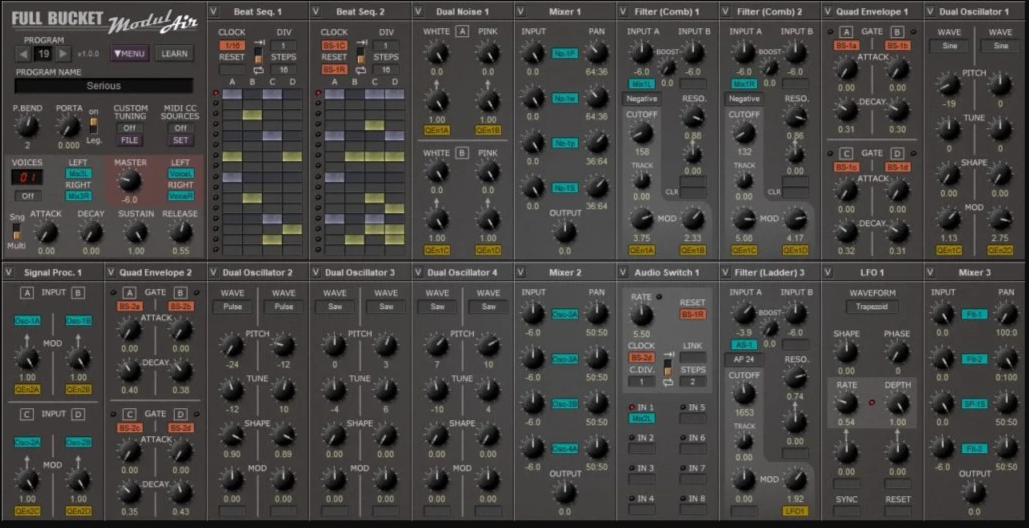Click the P.BEND knob
The height and width of the screenshot is (528, 1029).
click(x=27, y=125)
